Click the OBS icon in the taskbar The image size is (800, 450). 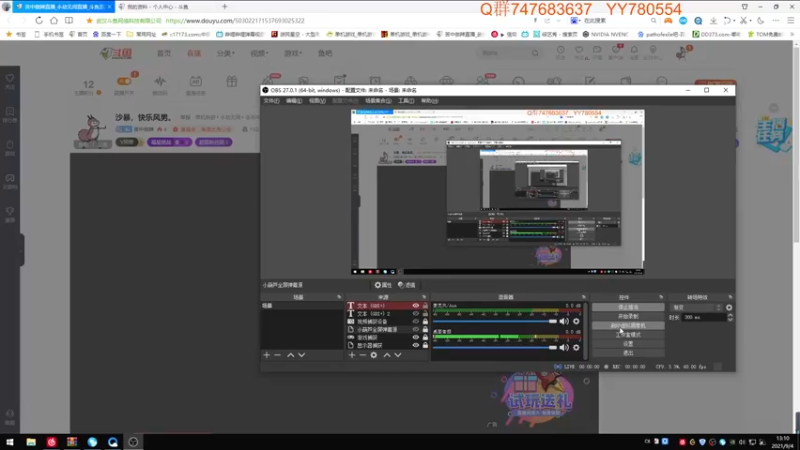pos(133,442)
